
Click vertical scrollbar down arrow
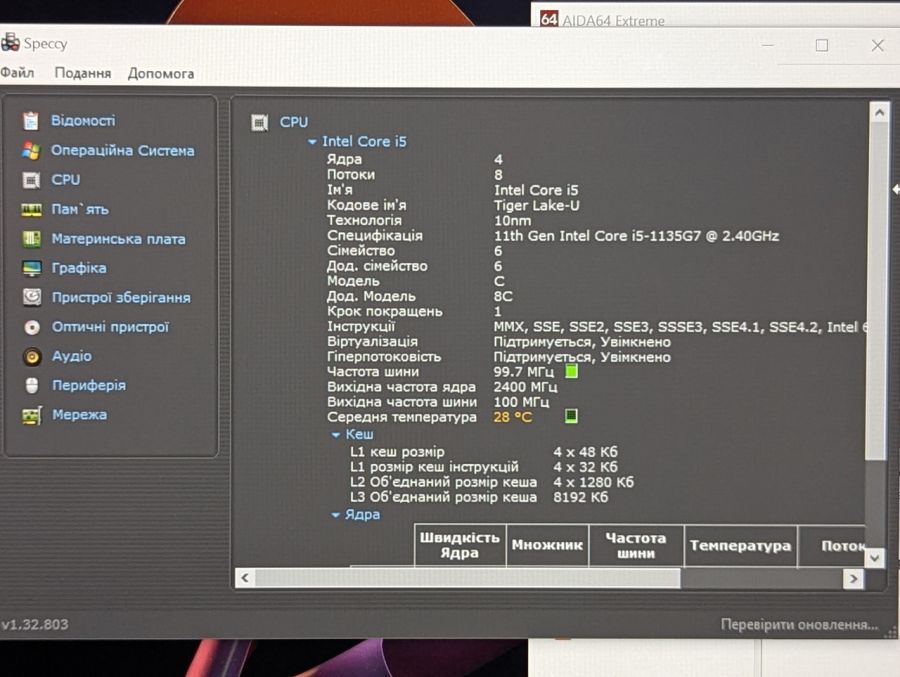tap(875, 557)
